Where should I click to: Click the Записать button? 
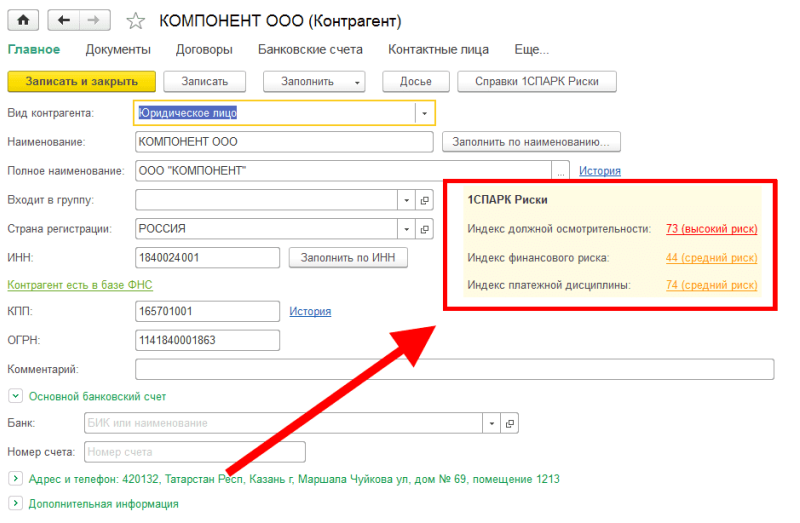point(205,82)
